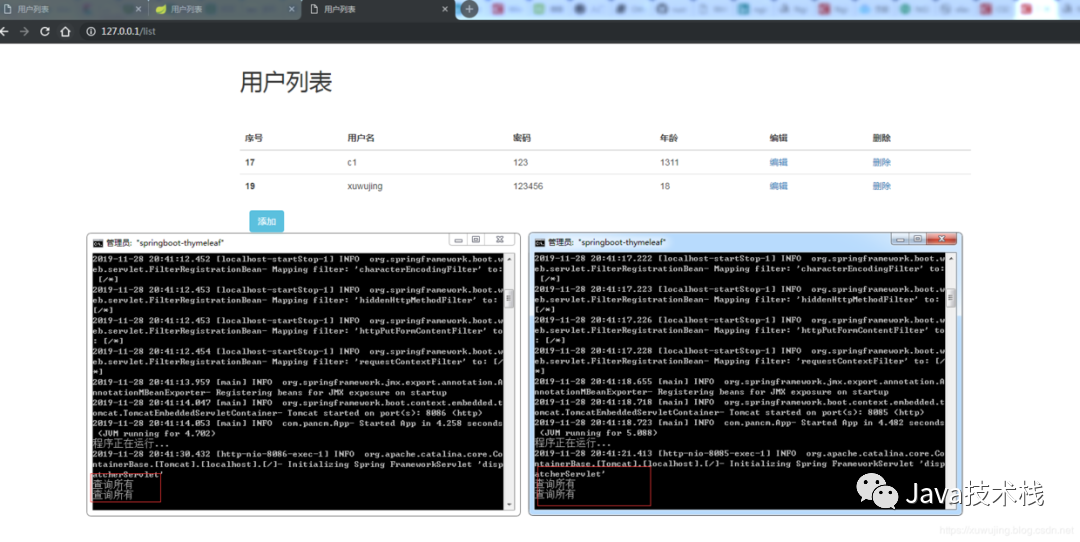Minimize the port 8086 console window
Image resolution: width=1080 pixels, height=542 pixels.
pos(459,240)
